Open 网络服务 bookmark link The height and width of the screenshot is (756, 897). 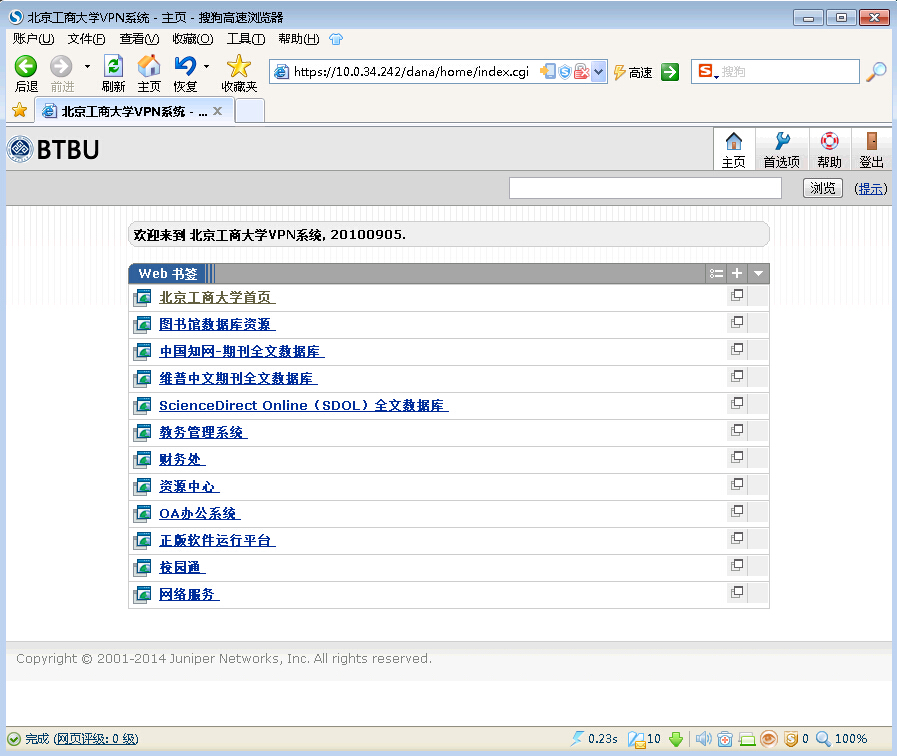click(x=189, y=595)
